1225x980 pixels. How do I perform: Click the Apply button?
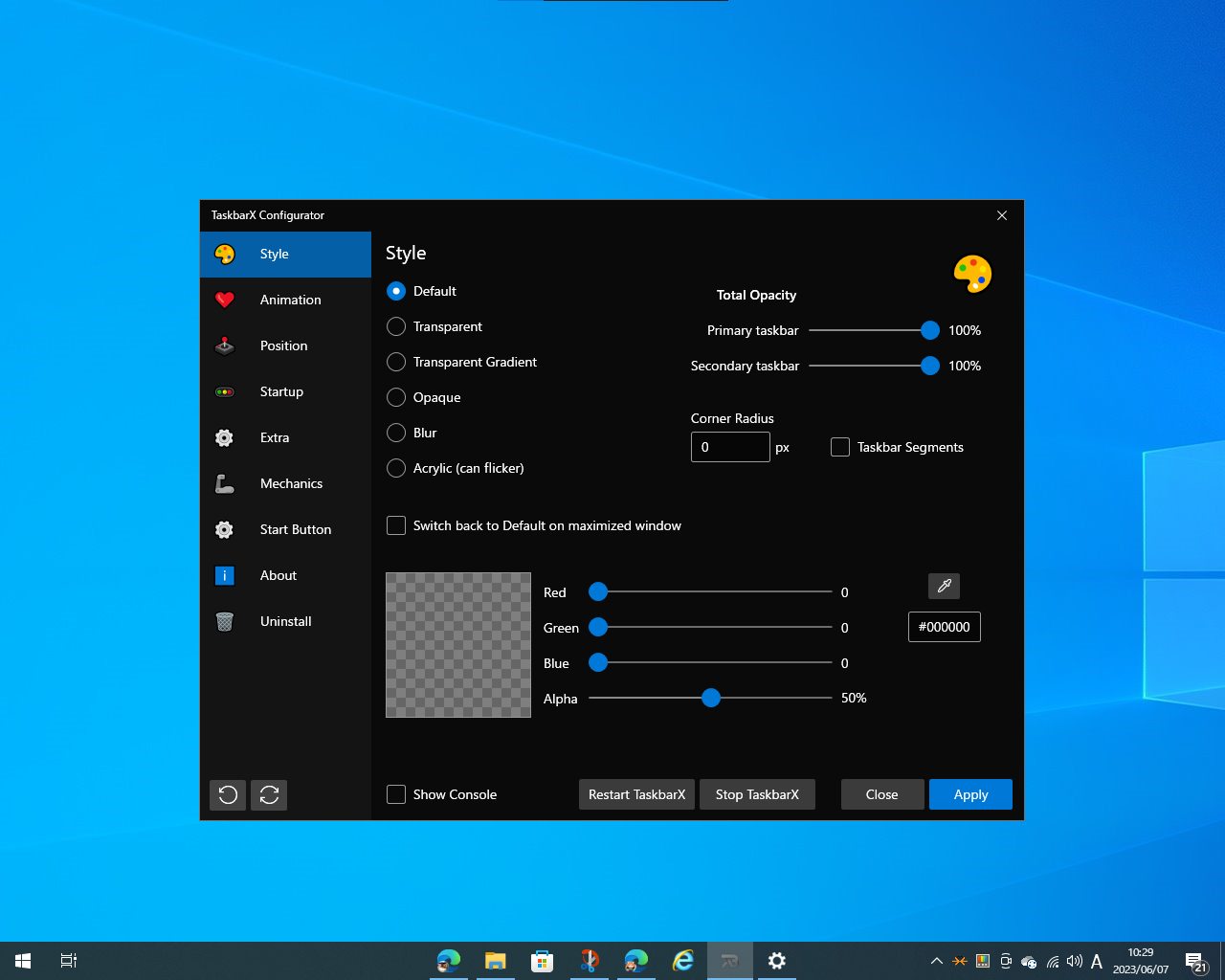[x=970, y=794]
